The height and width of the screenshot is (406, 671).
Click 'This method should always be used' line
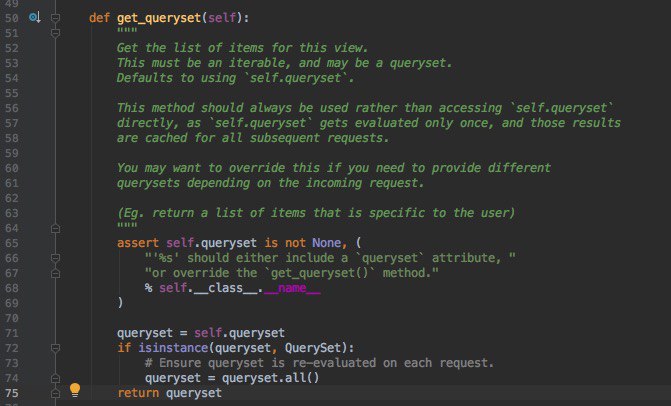click(365, 108)
